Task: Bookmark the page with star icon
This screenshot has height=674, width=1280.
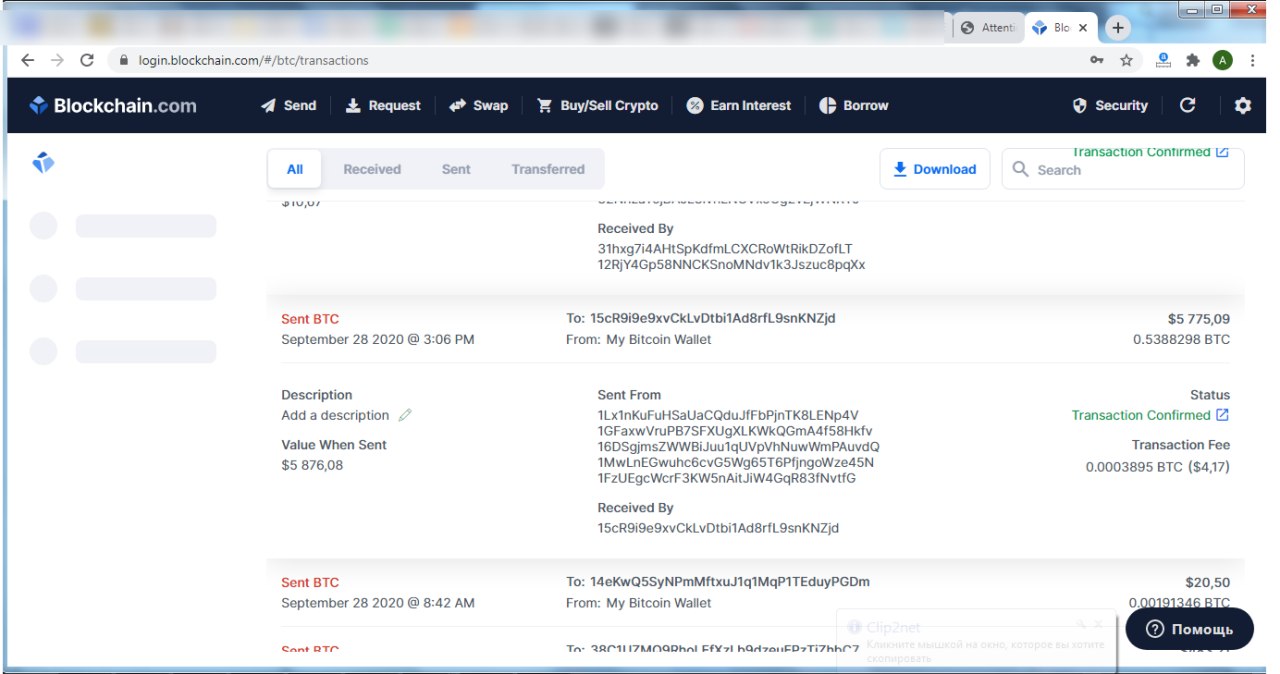Action: click(1126, 60)
